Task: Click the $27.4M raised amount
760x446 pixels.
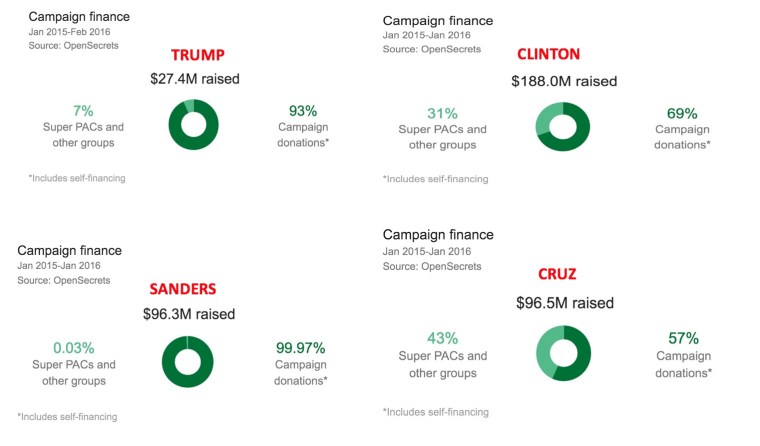Action: pyautogui.click(x=193, y=78)
